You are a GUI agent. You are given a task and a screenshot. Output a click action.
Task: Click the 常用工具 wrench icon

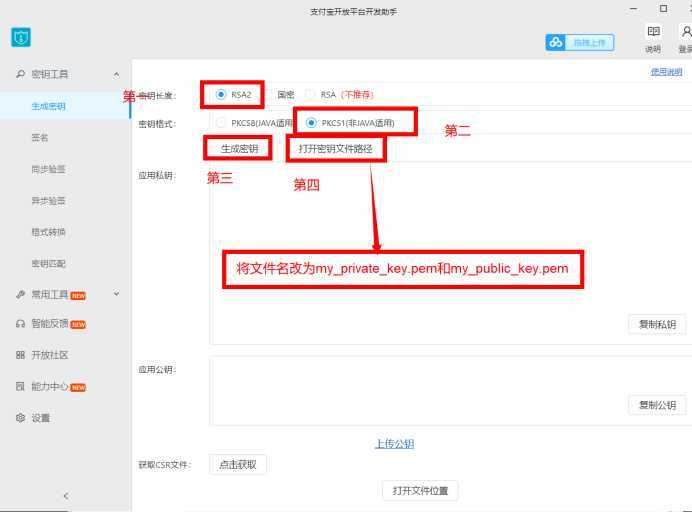[20, 294]
